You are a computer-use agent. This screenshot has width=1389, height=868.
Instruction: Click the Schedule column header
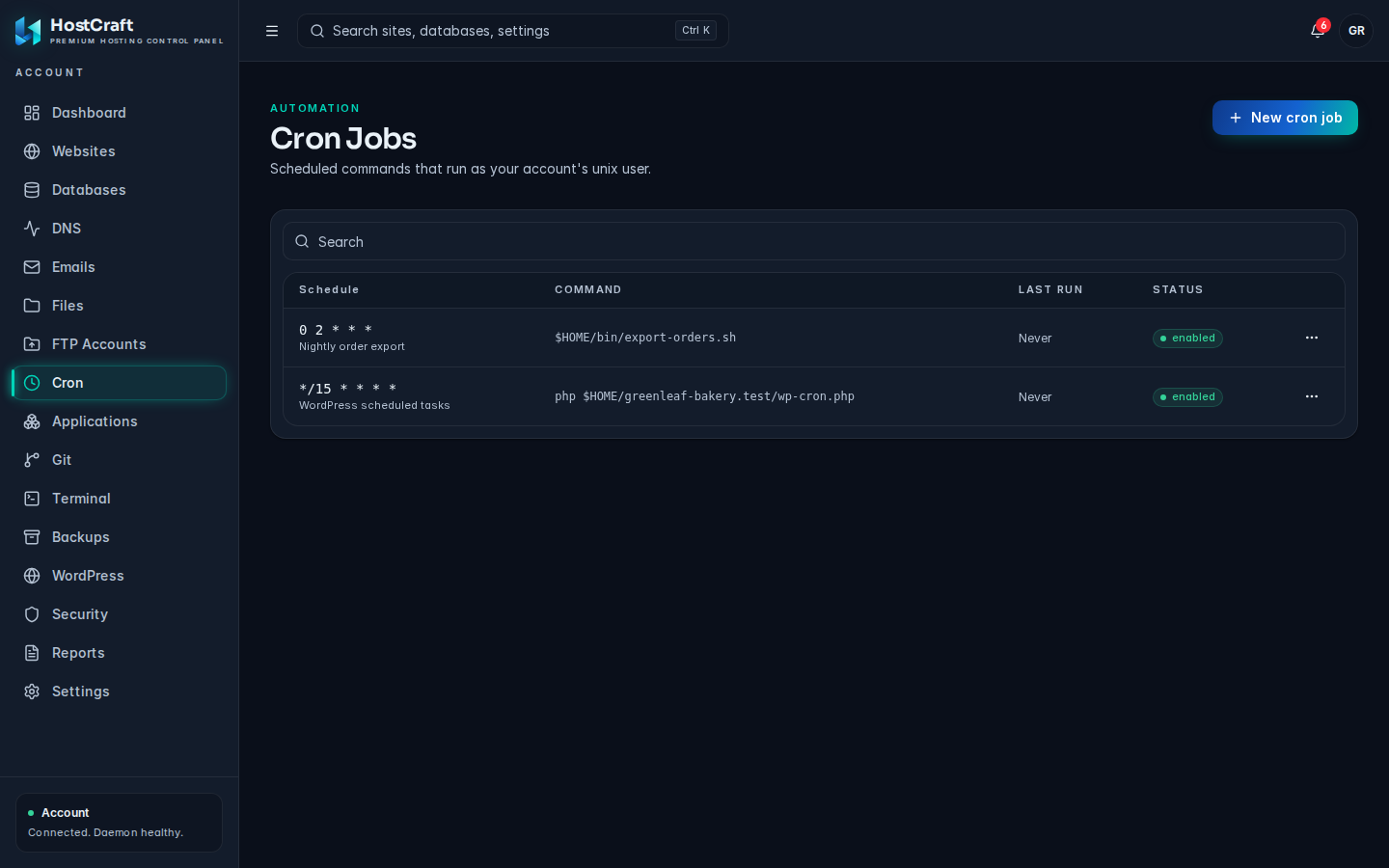coord(329,289)
